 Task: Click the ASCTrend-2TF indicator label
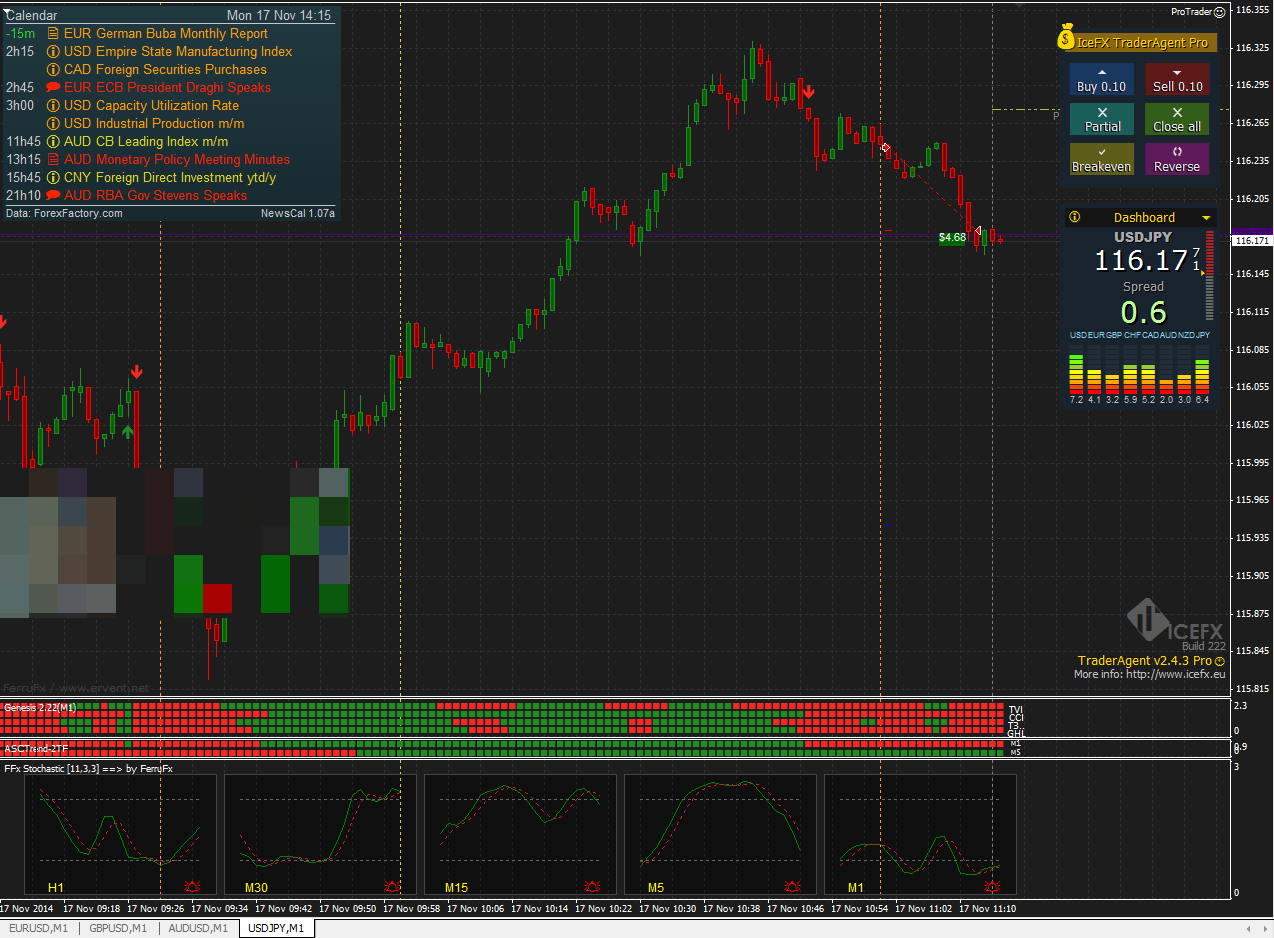pyautogui.click(x=36, y=747)
